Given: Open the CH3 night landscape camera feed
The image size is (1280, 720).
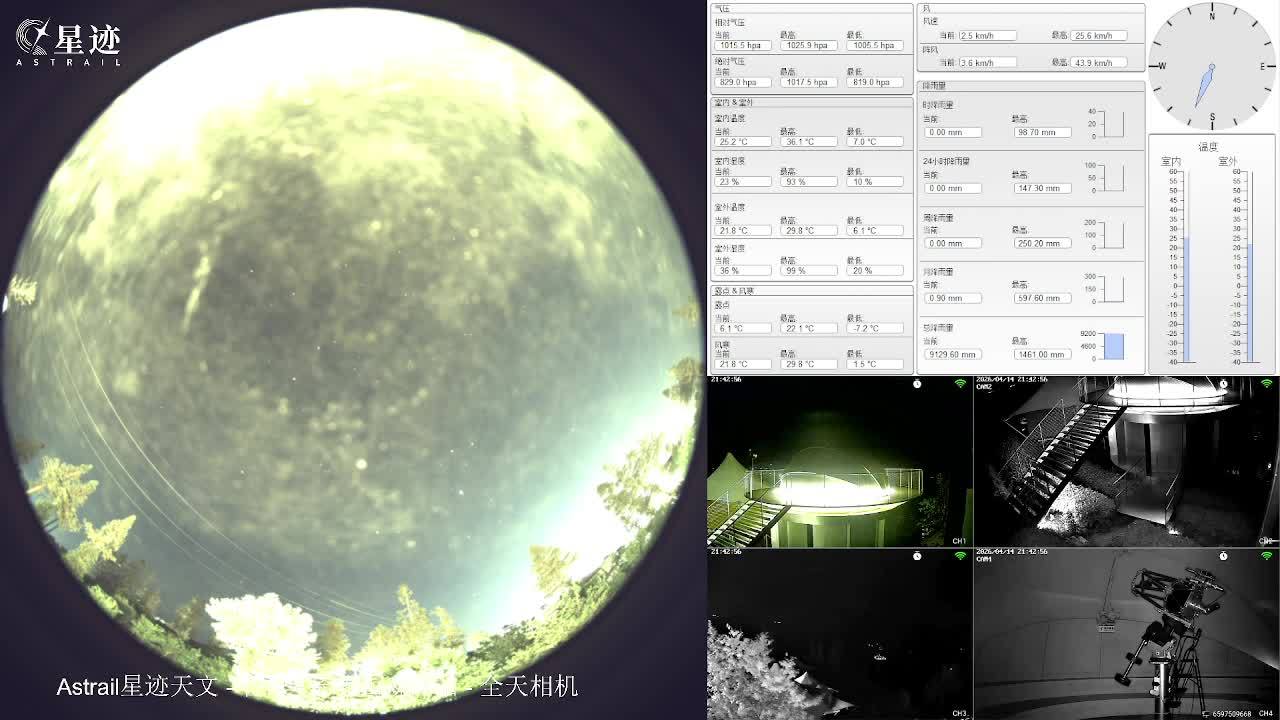Looking at the screenshot, I should pos(840,634).
